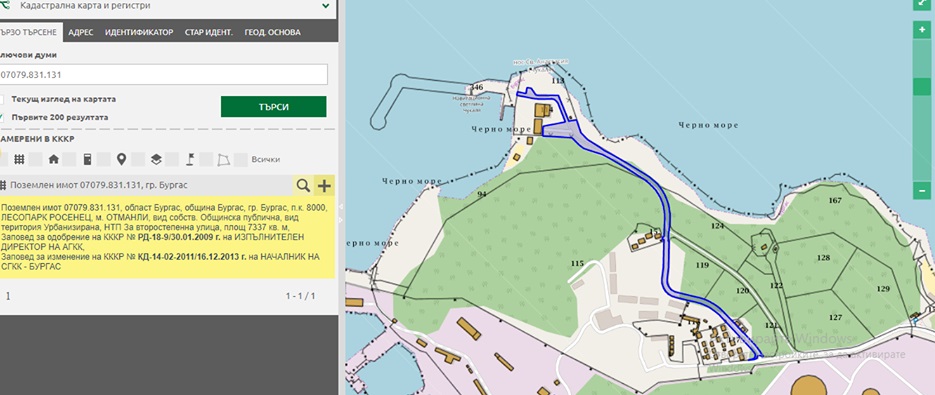Click the keywords field containing 07079.831.131
Image resolution: width=935 pixels, height=395 pixels.
tap(163, 75)
